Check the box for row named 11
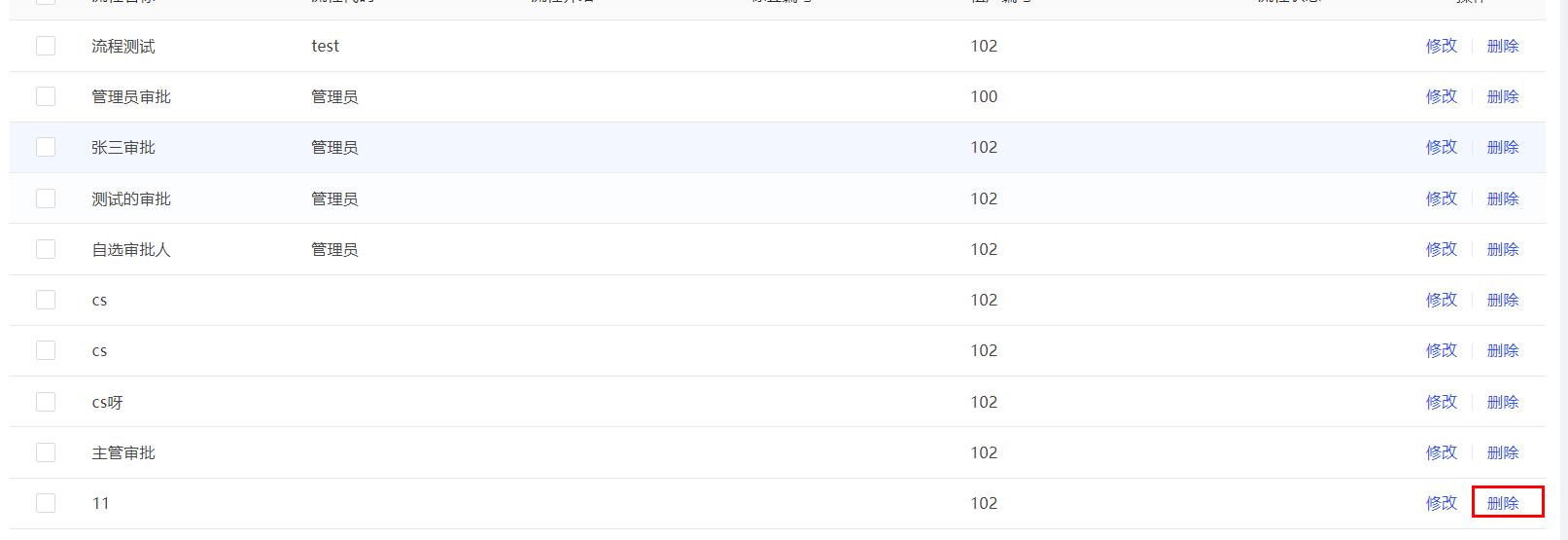 46,503
